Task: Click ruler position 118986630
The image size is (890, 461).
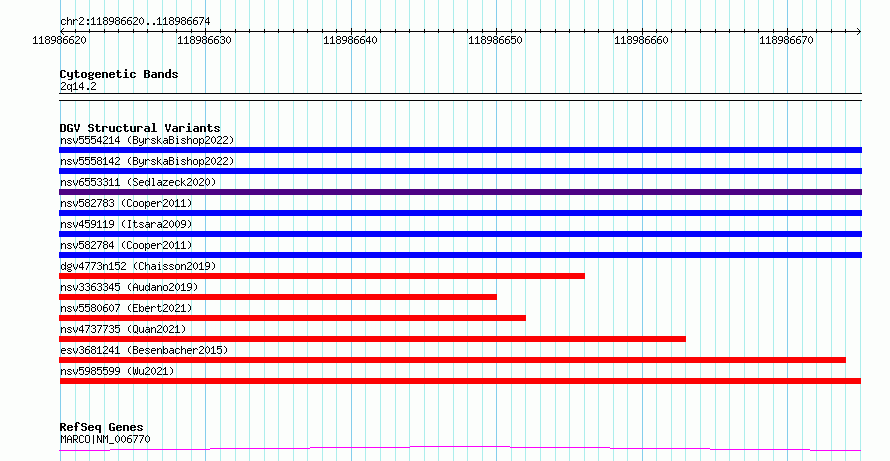Action: (205, 40)
